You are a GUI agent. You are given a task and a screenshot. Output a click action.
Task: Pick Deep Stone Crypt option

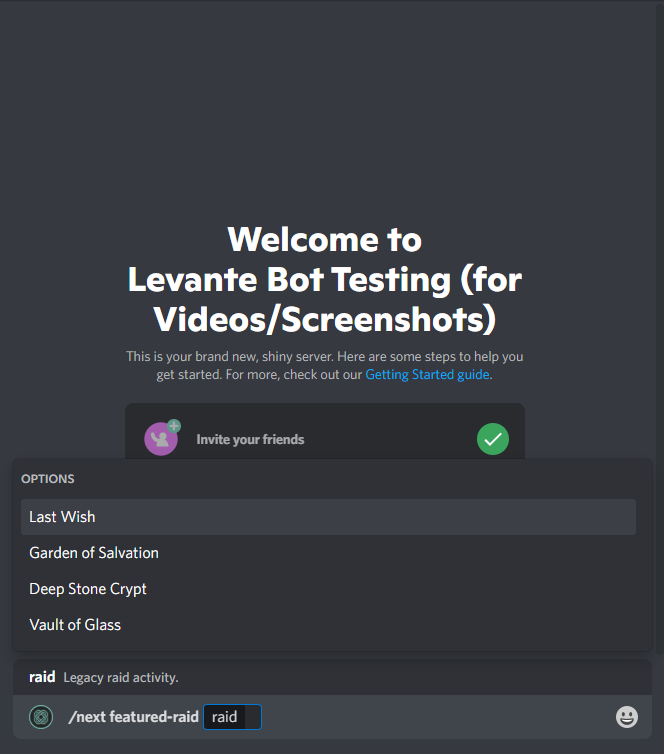(328, 589)
